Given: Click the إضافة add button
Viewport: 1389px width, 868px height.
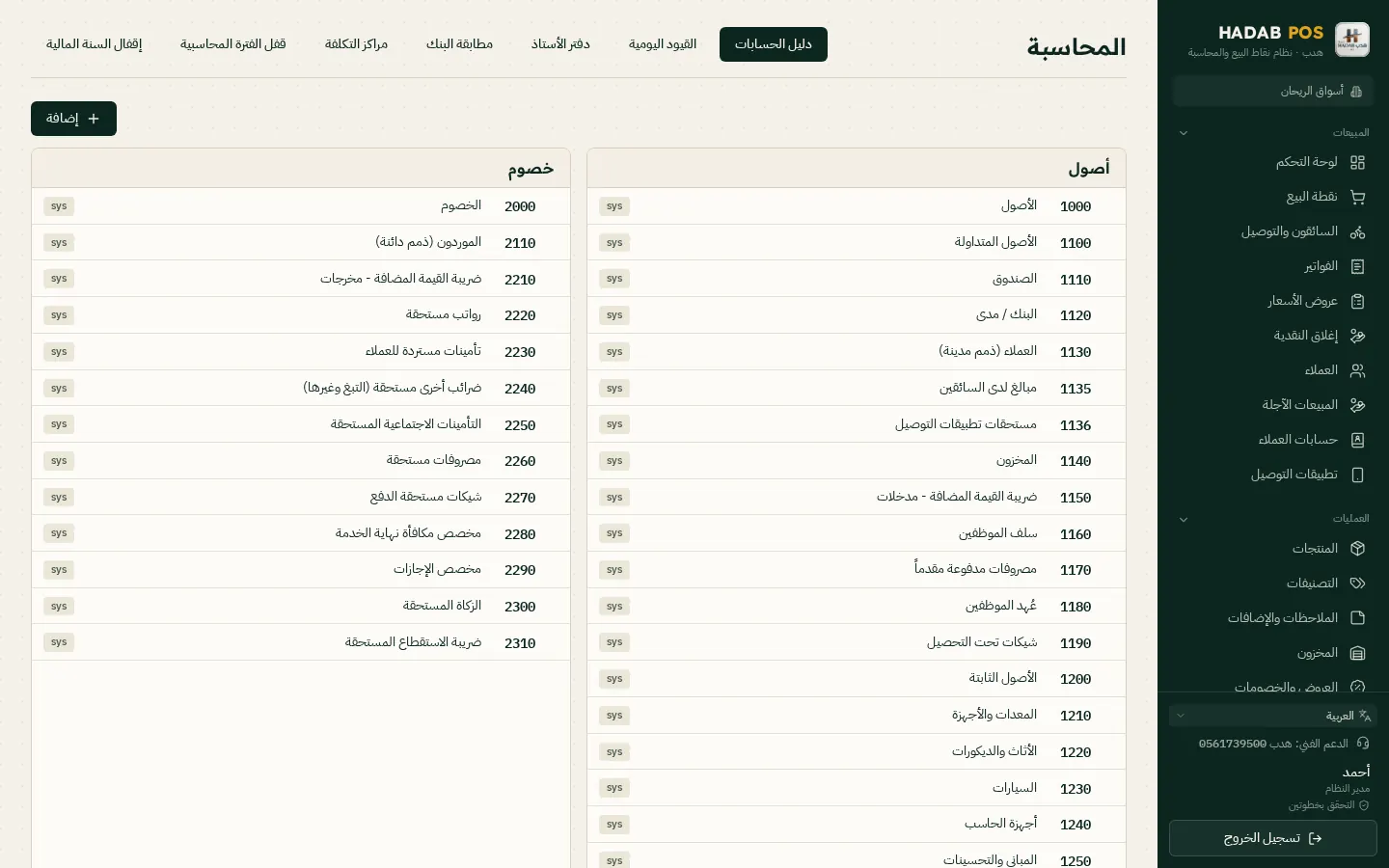Looking at the screenshot, I should point(73,119).
